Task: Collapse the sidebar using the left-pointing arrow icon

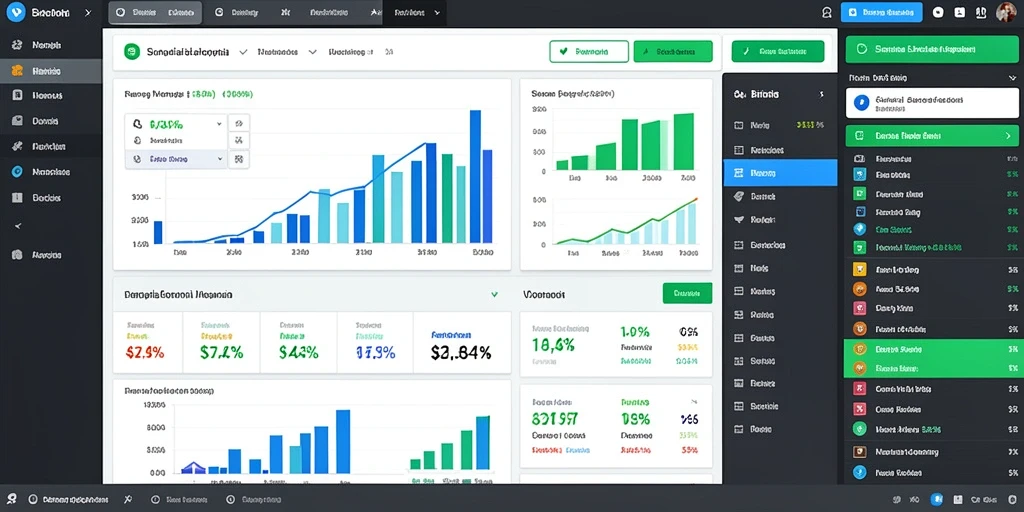Action: click(18, 226)
